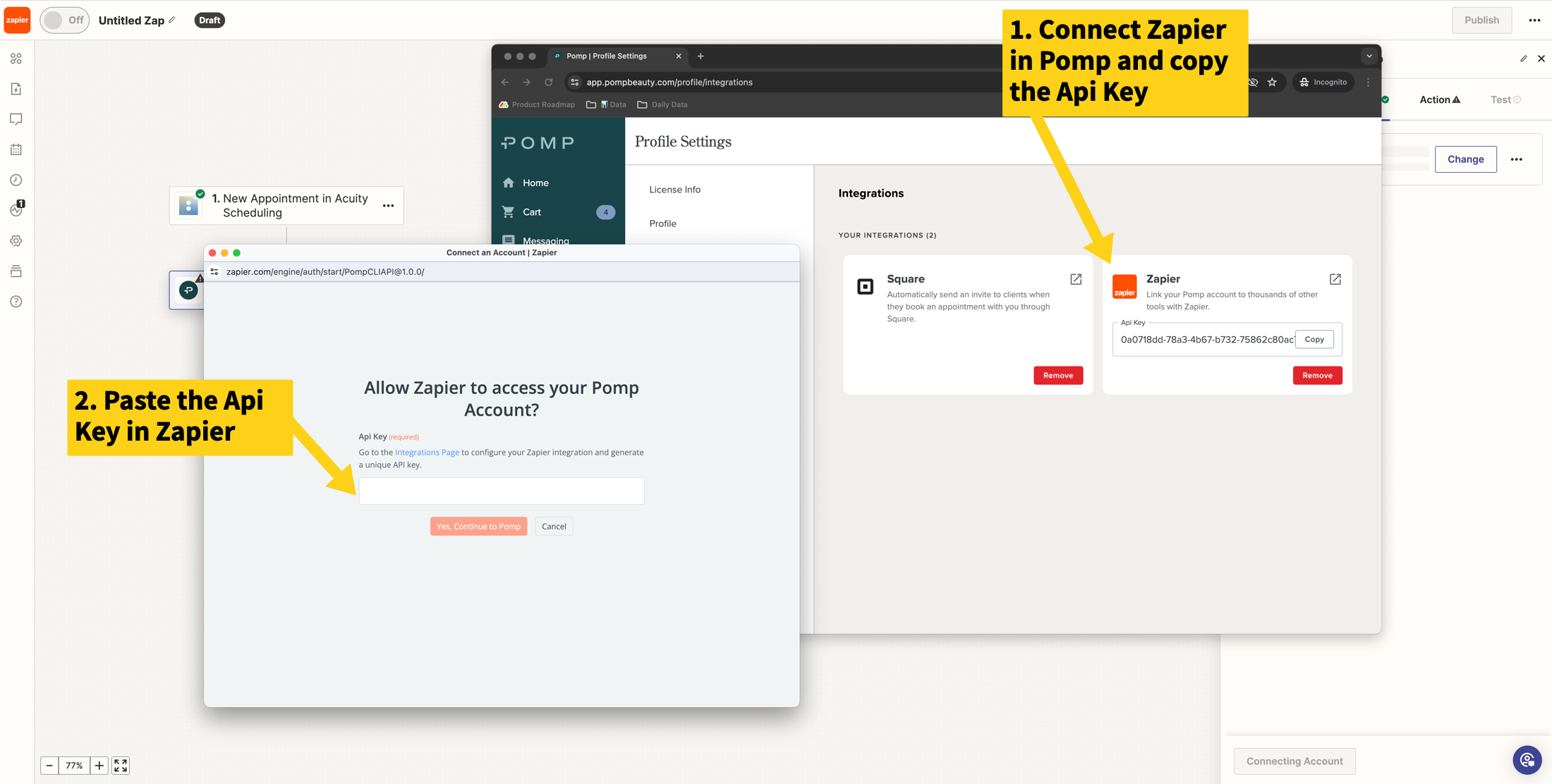Image resolution: width=1552 pixels, height=784 pixels.
Task: Bookmark the page with star icon
Action: click(1272, 82)
